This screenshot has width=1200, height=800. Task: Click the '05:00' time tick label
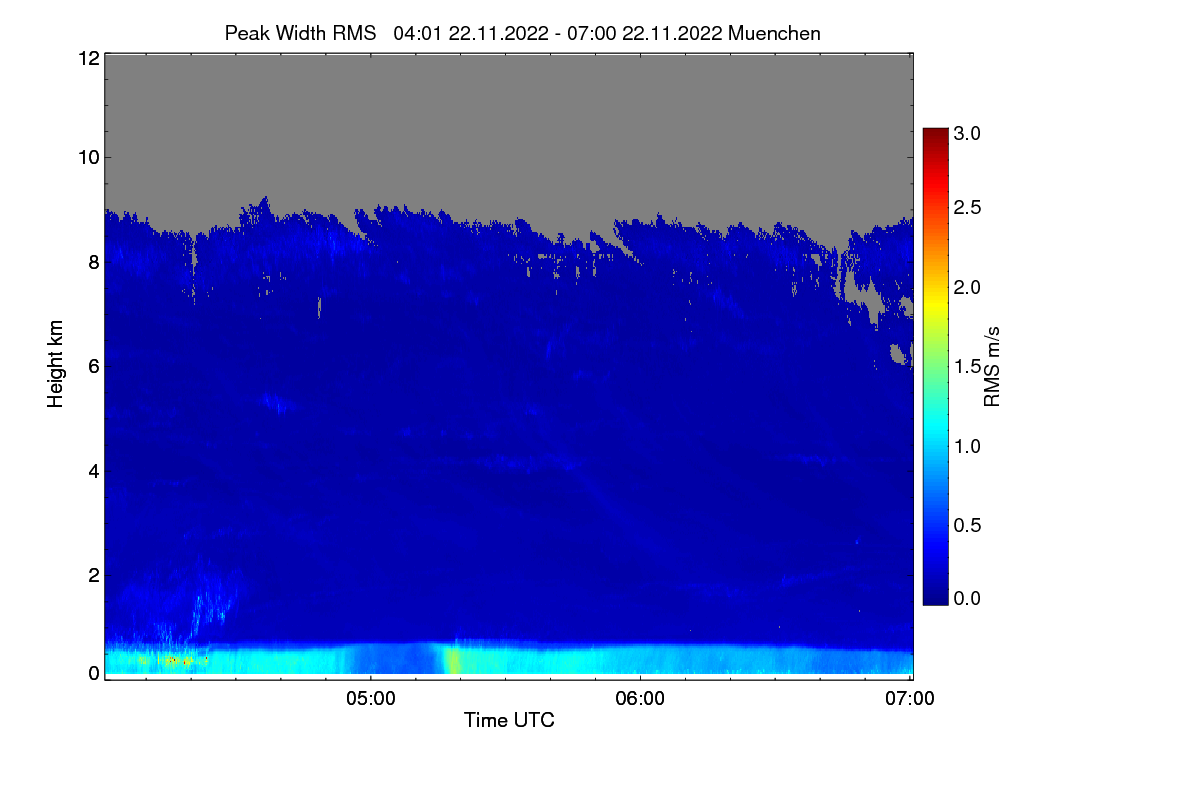click(x=370, y=699)
